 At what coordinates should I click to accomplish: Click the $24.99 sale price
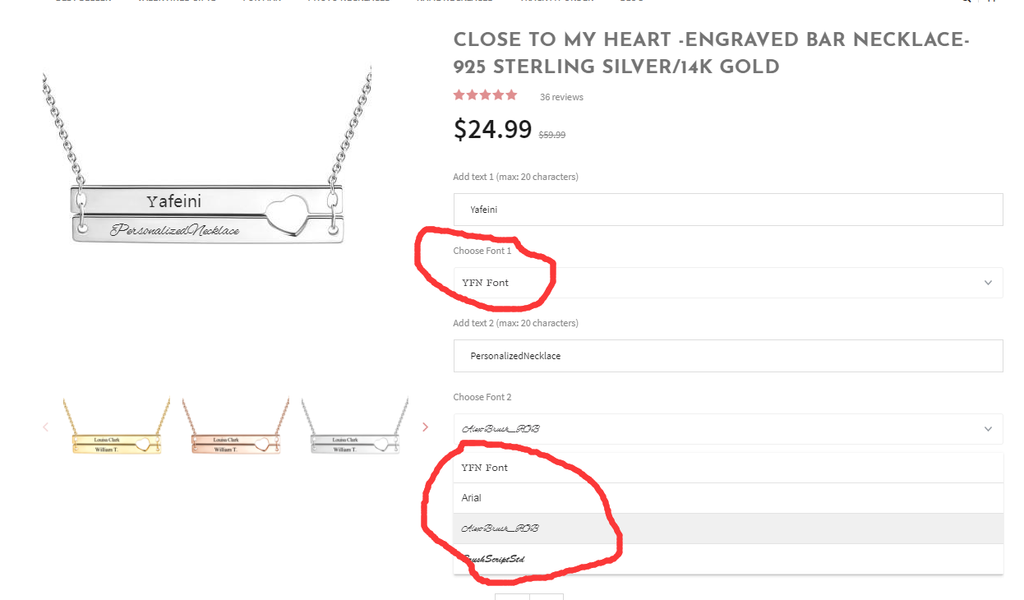tap(492, 130)
